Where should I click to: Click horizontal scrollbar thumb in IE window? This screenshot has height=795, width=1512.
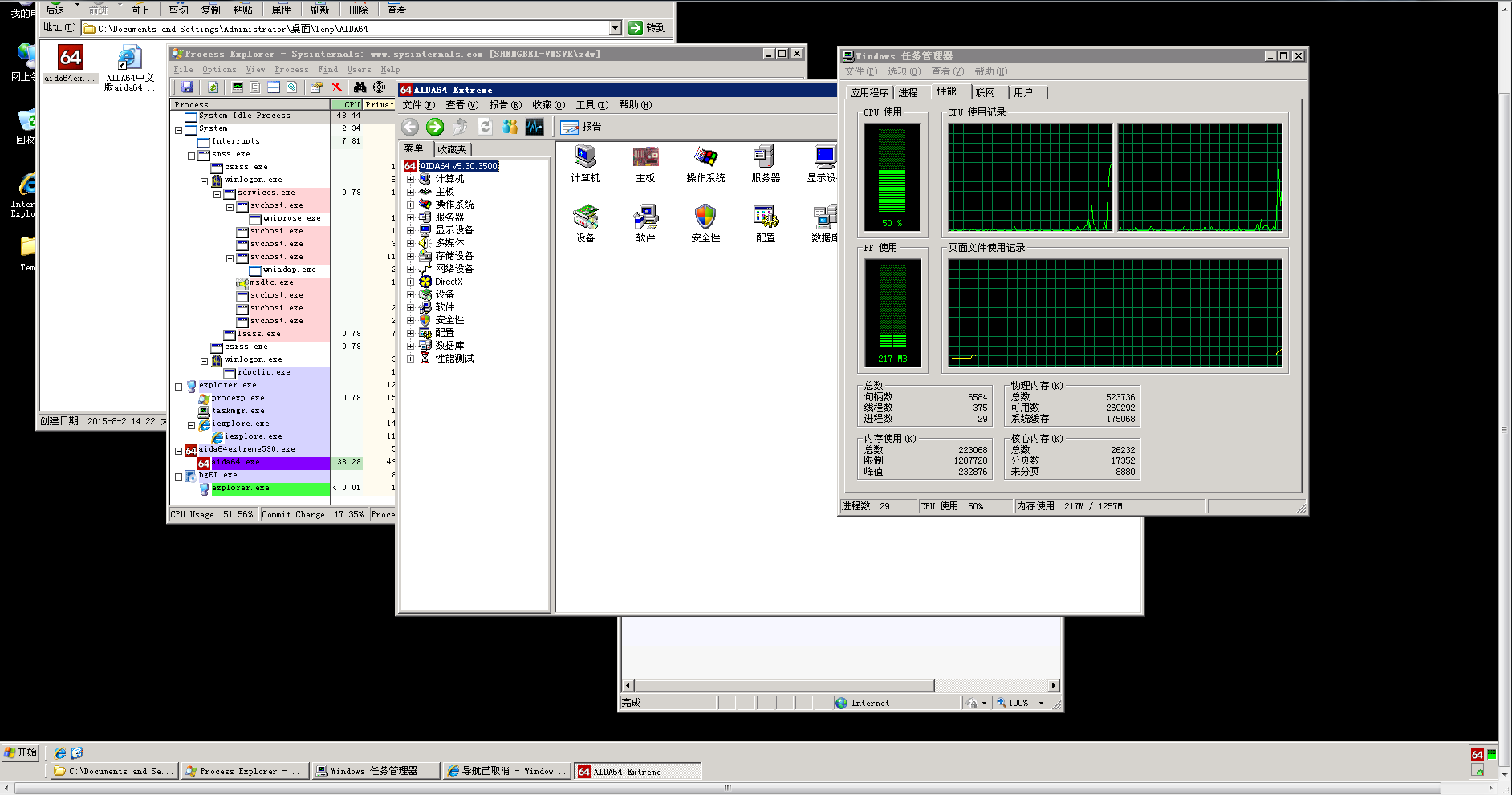[x=784, y=686]
